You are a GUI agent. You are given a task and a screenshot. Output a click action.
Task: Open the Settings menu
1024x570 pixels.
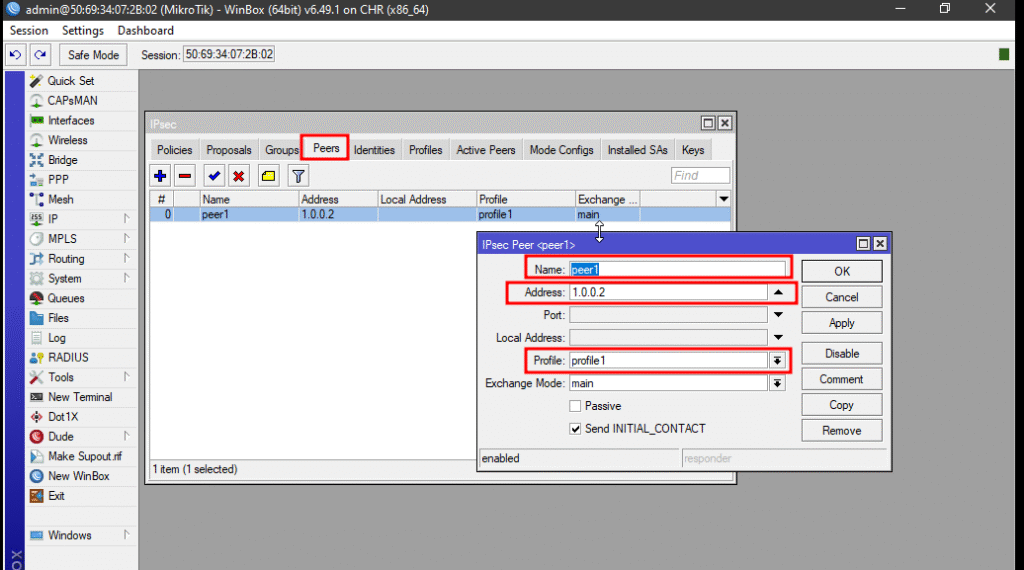83,31
